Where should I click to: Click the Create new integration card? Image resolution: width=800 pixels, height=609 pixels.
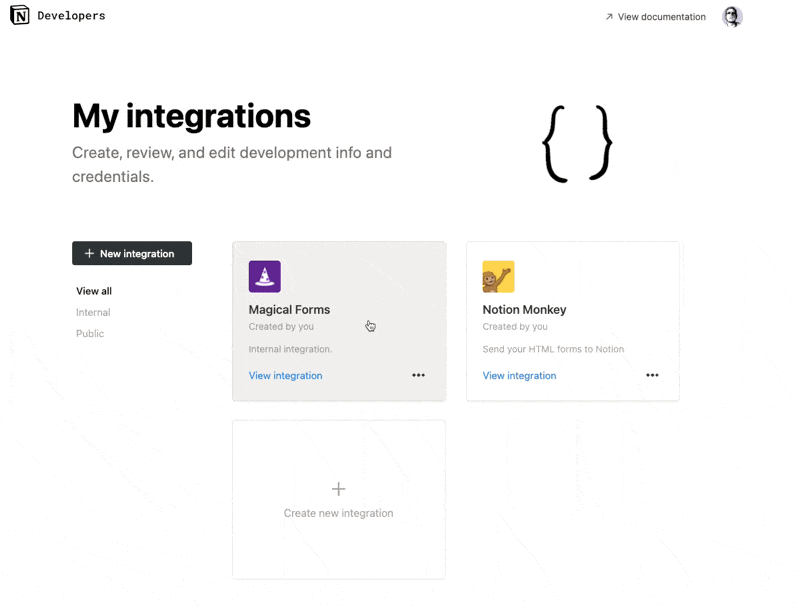(x=338, y=499)
